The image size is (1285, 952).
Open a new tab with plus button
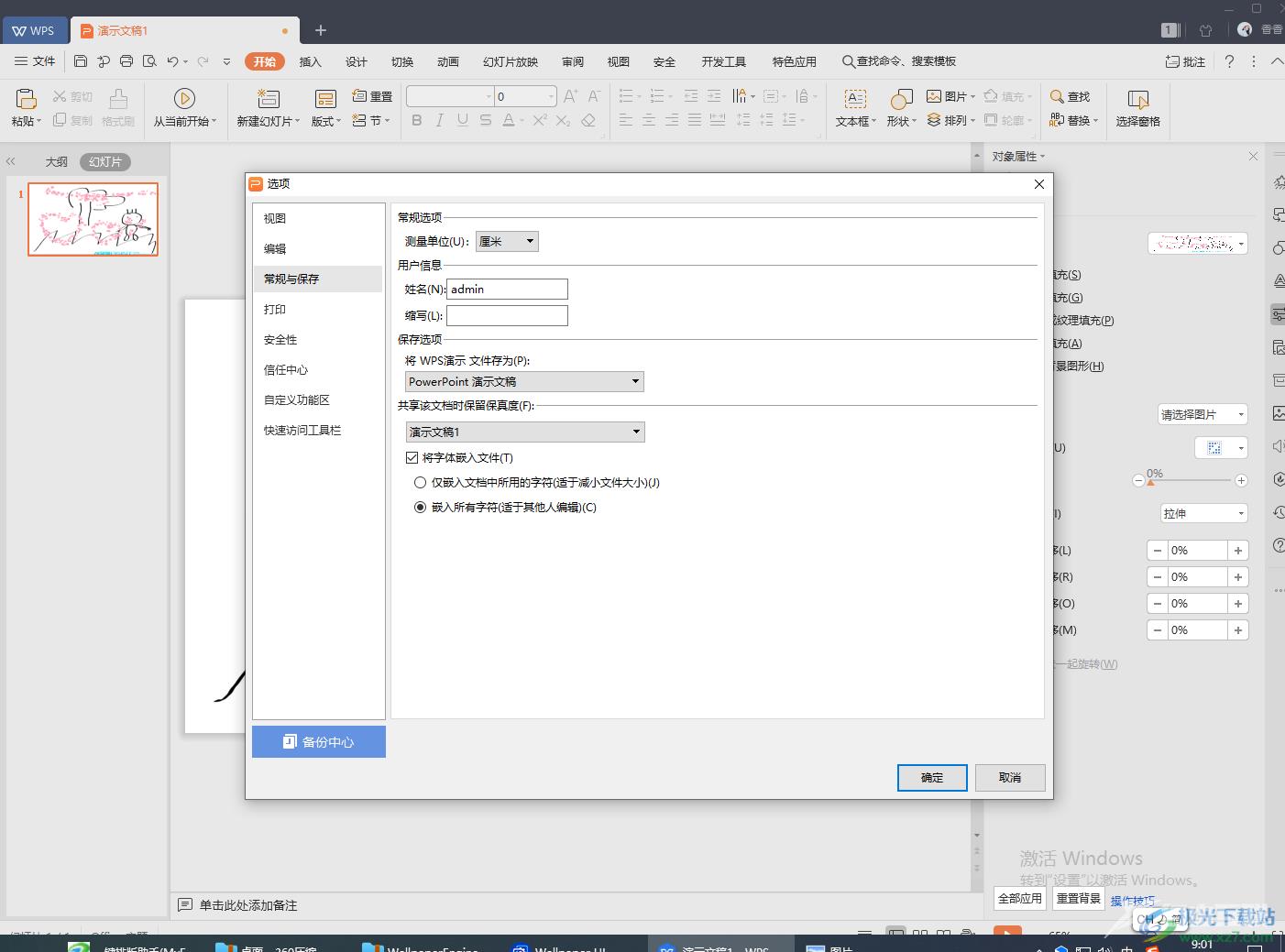point(321,30)
